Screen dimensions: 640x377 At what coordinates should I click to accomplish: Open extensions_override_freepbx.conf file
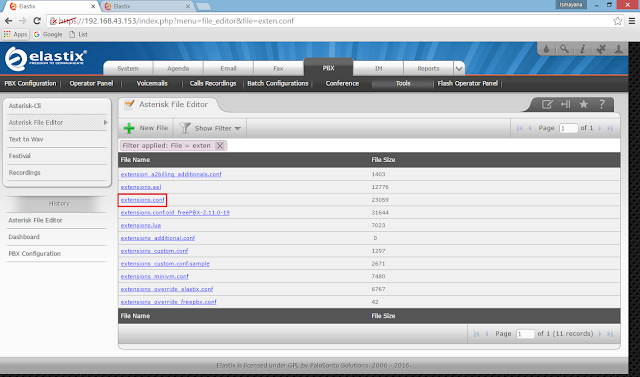coord(169,302)
